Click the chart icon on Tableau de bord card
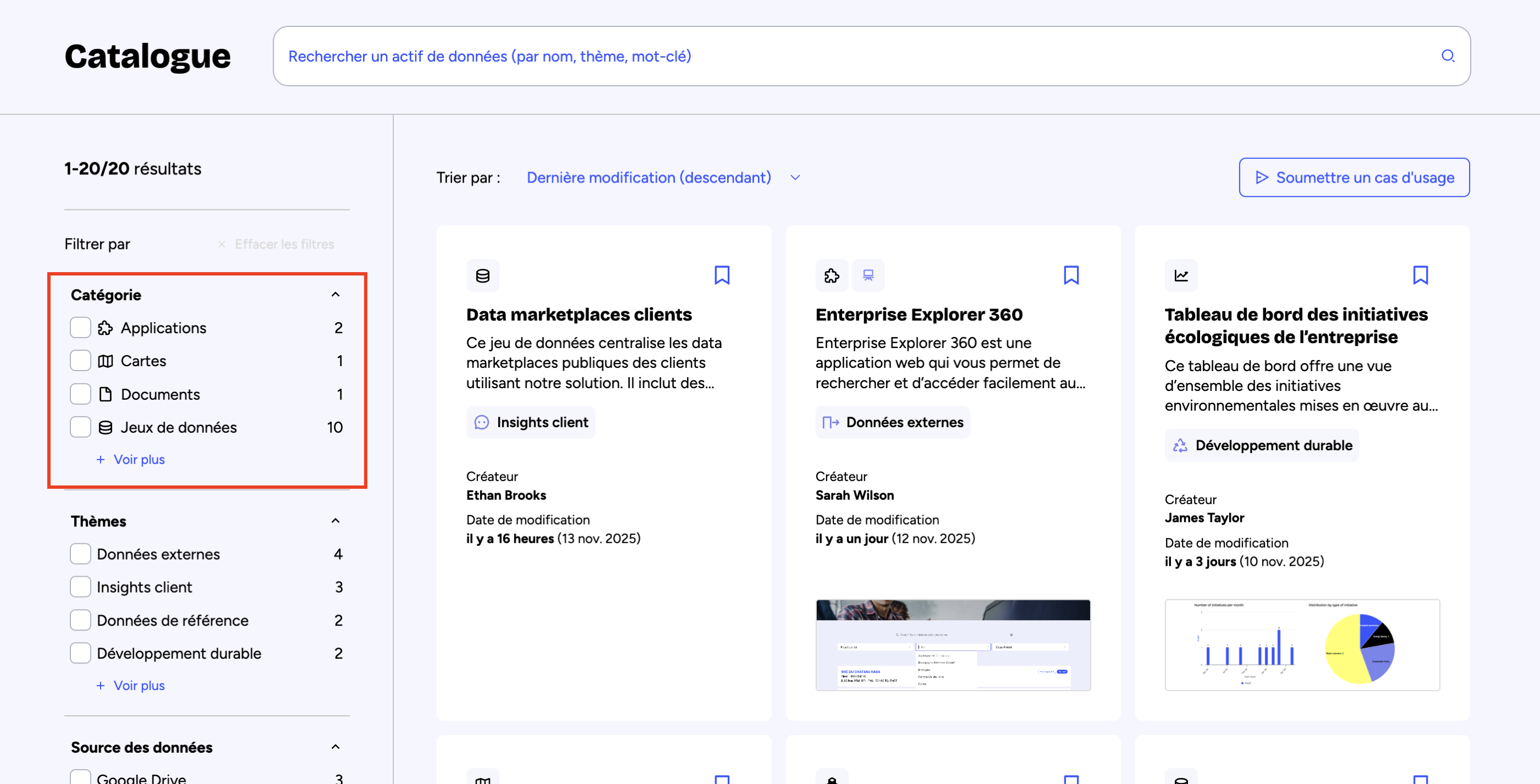Image resolution: width=1540 pixels, height=784 pixels. click(1181, 275)
